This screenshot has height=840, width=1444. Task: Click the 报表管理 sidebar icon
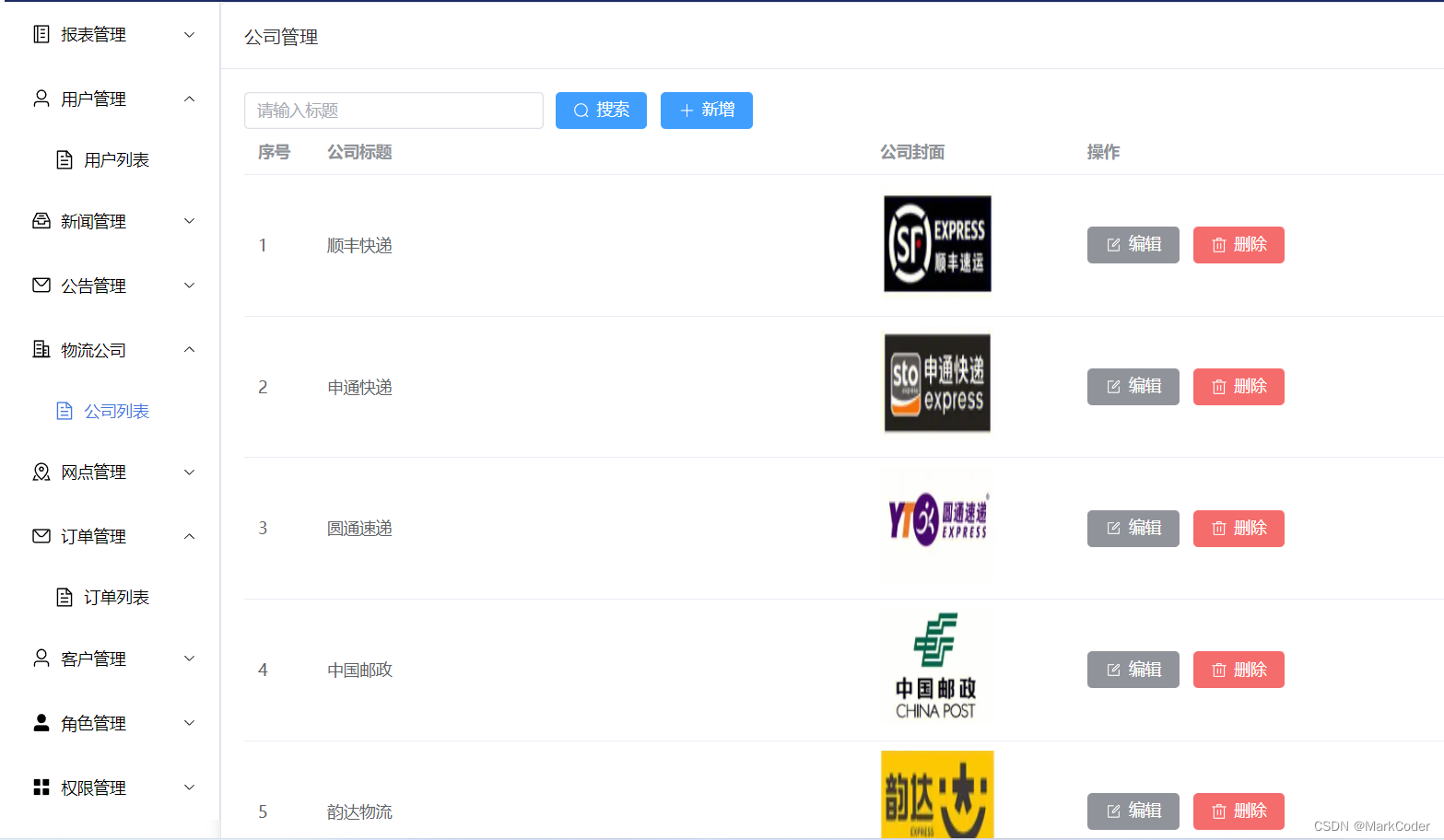click(x=41, y=34)
